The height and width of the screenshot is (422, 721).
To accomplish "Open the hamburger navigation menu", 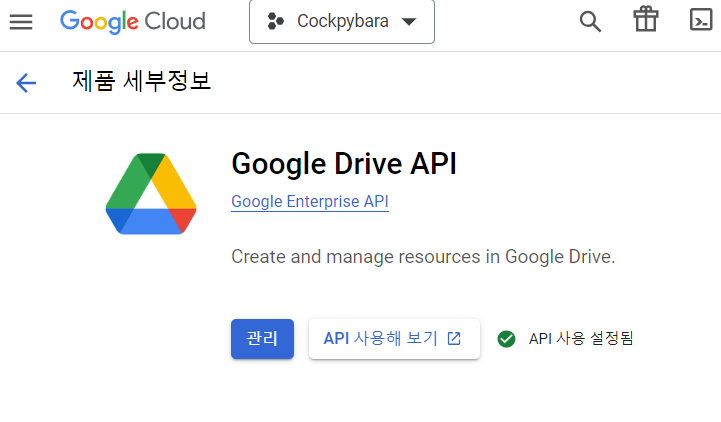I will pos(21,21).
